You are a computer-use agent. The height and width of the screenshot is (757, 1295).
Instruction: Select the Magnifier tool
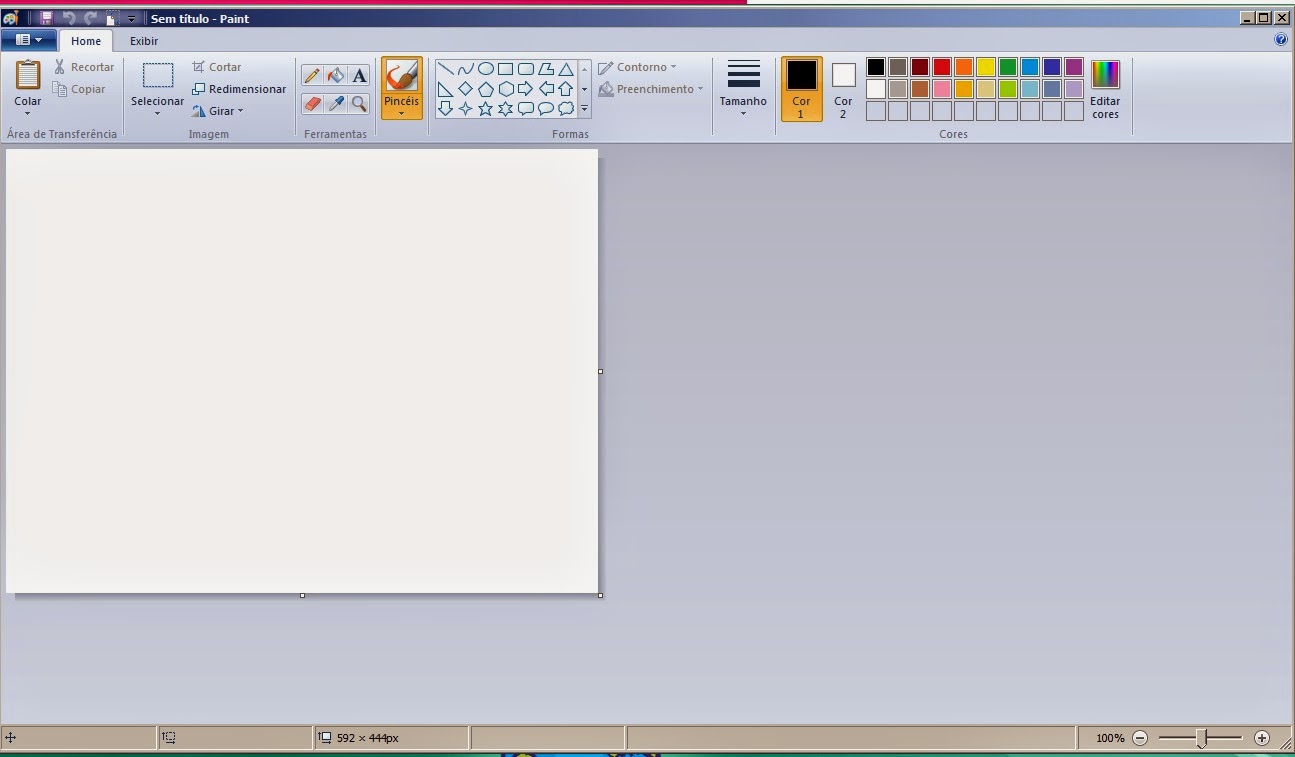point(360,104)
